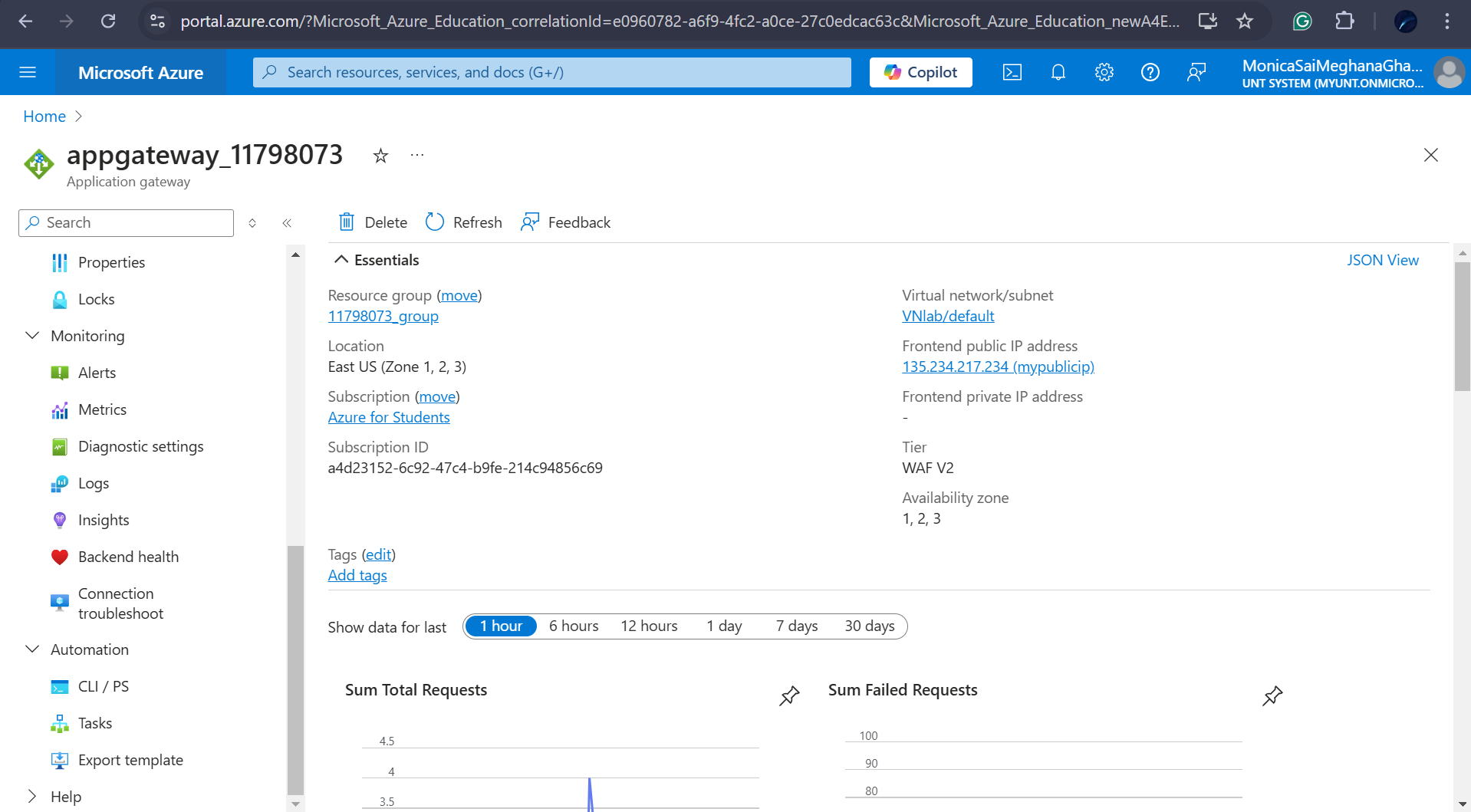Open the Azure for Students subscription
The height and width of the screenshot is (812, 1471).
coord(389,417)
